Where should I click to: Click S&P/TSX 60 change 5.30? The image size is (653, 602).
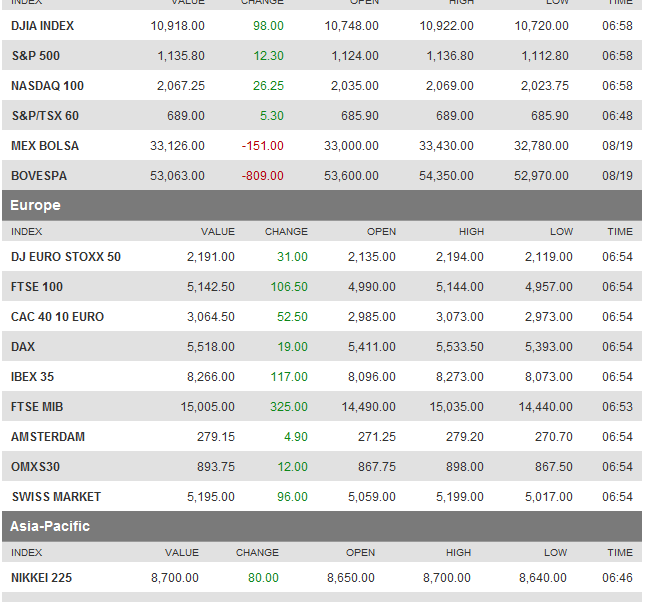(x=272, y=116)
